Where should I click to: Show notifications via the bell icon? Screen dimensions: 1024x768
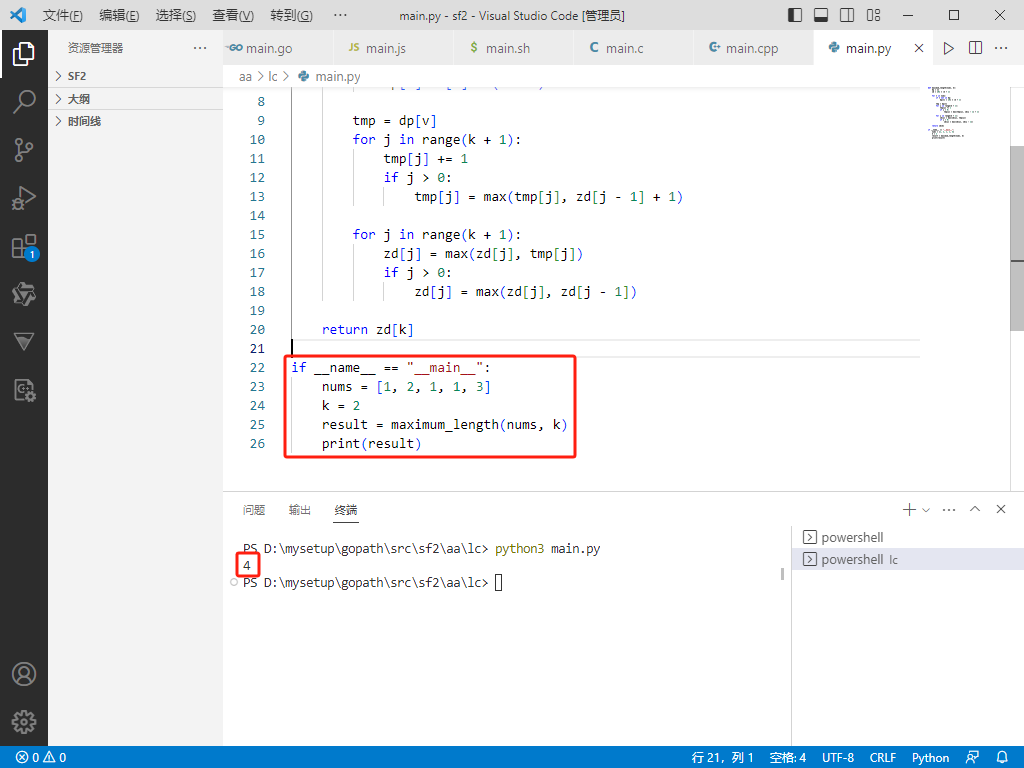point(1003,757)
